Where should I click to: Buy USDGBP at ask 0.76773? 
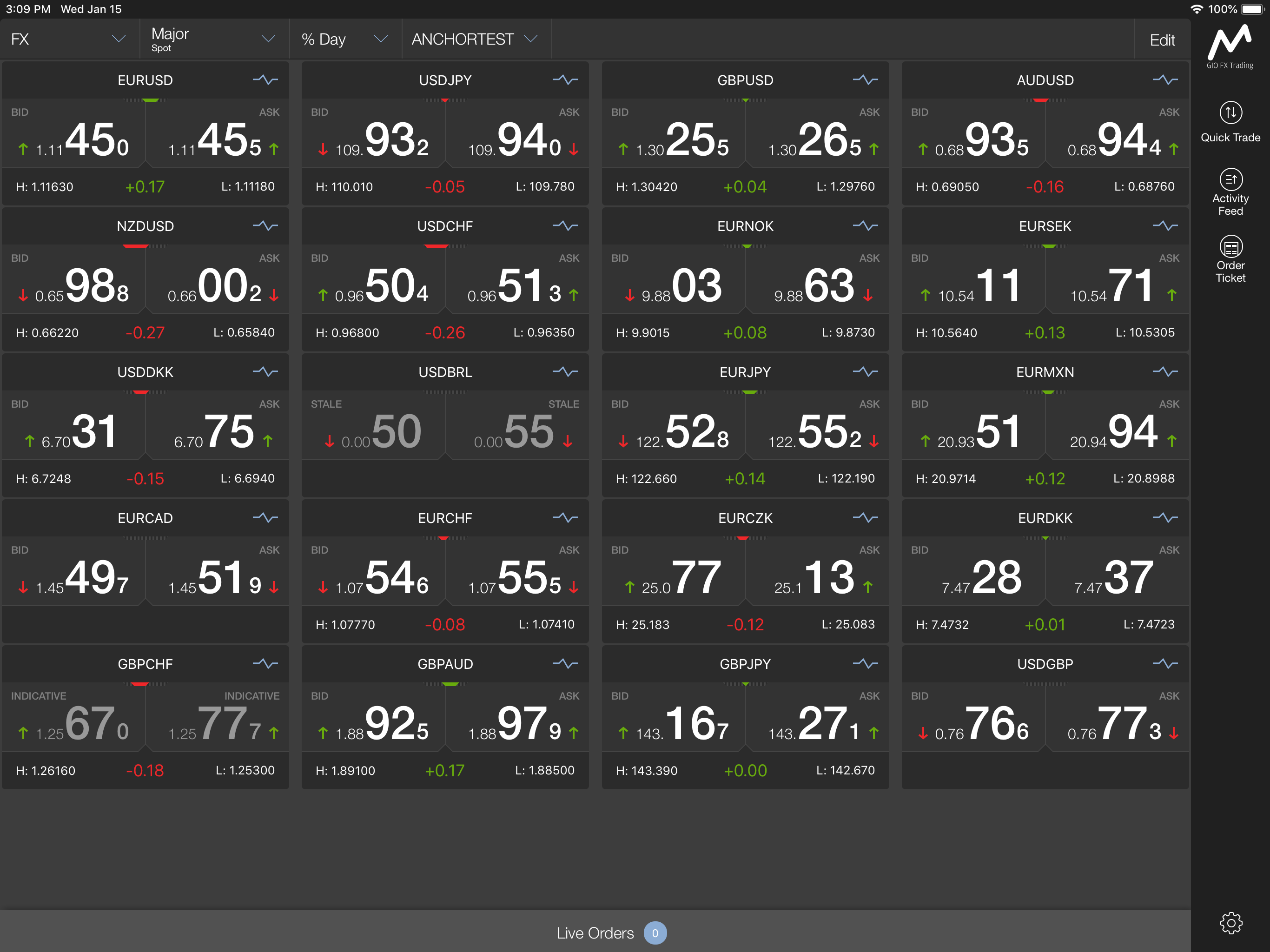(x=1117, y=717)
